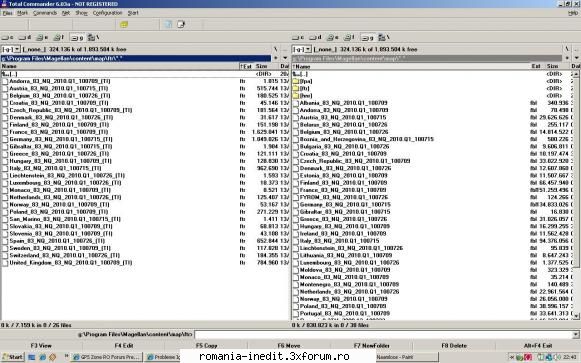Click the command line input field
The height and width of the screenshot is (363, 581).
[383, 334]
